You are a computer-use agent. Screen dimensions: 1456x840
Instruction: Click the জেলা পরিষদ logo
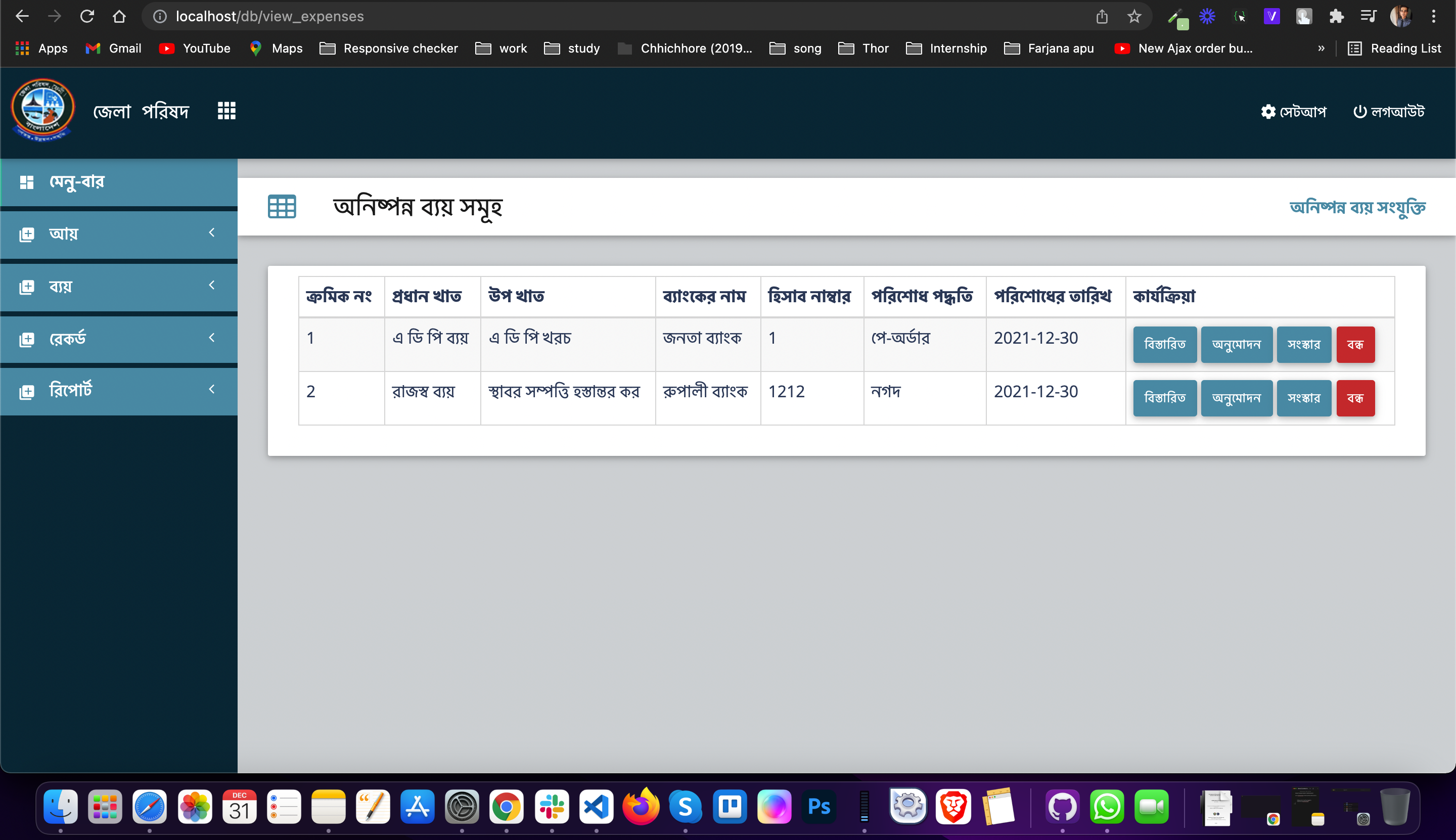pos(42,111)
